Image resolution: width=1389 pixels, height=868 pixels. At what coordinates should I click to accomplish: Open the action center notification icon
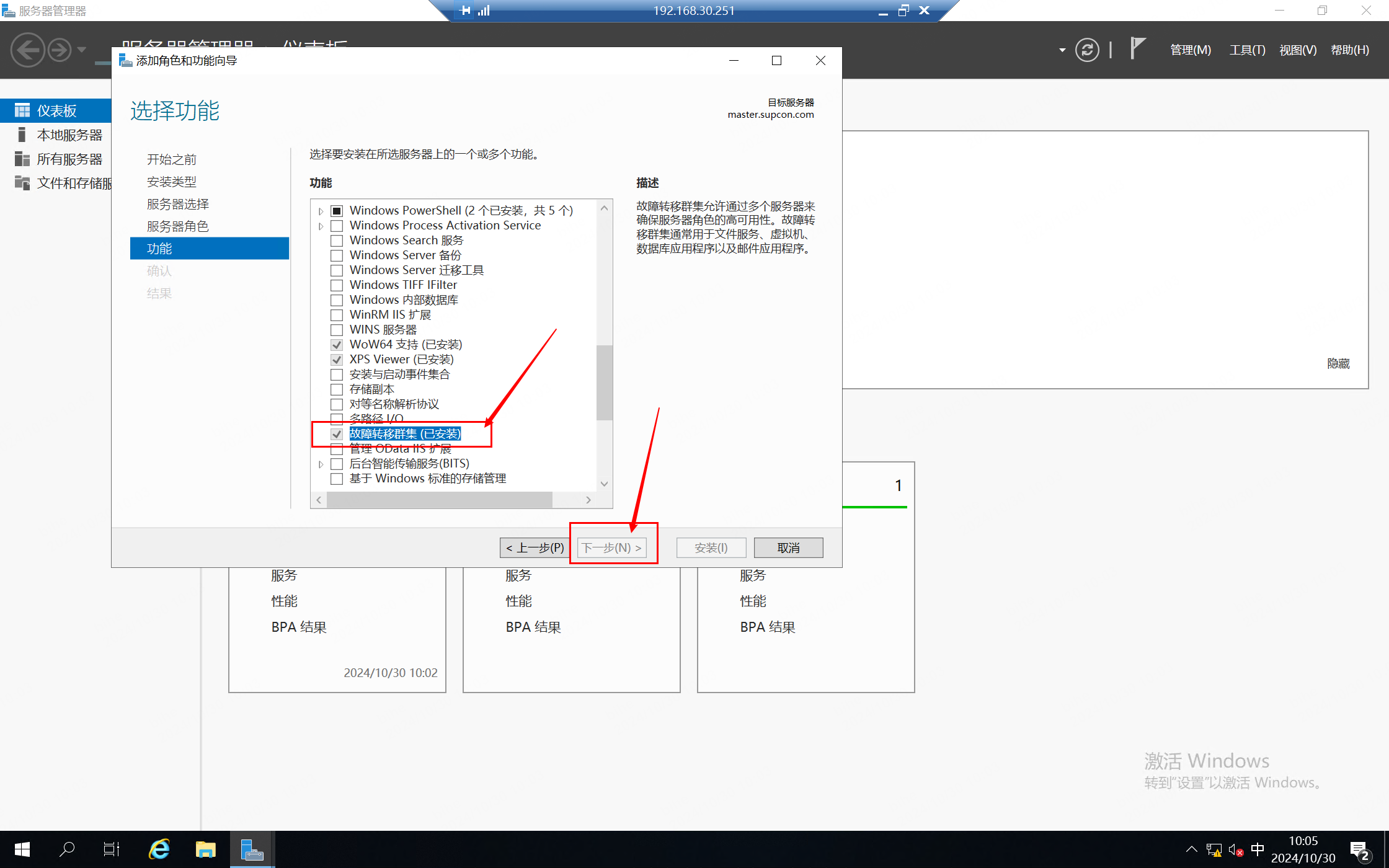[1359, 850]
